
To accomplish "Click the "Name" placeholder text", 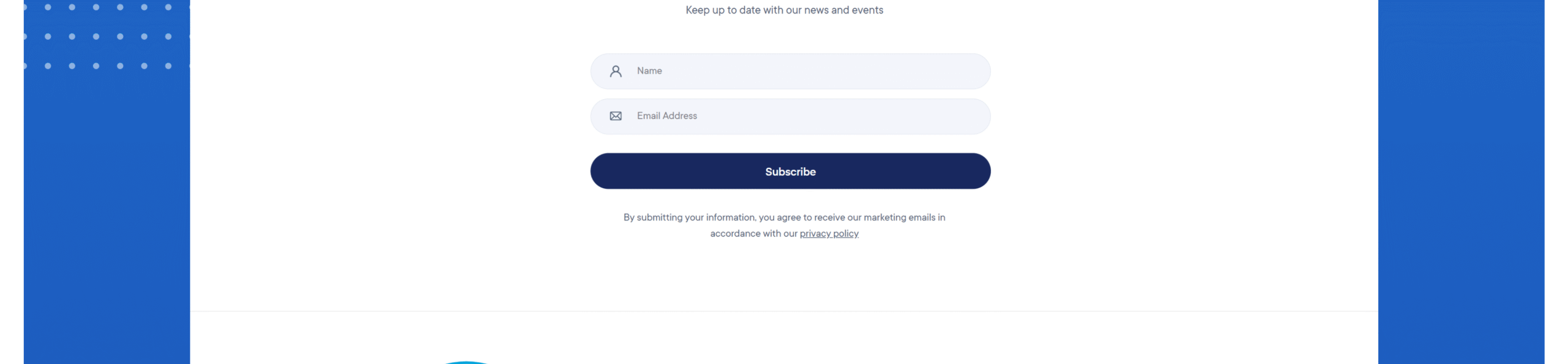I will pyautogui.click(x=649, y=71).
